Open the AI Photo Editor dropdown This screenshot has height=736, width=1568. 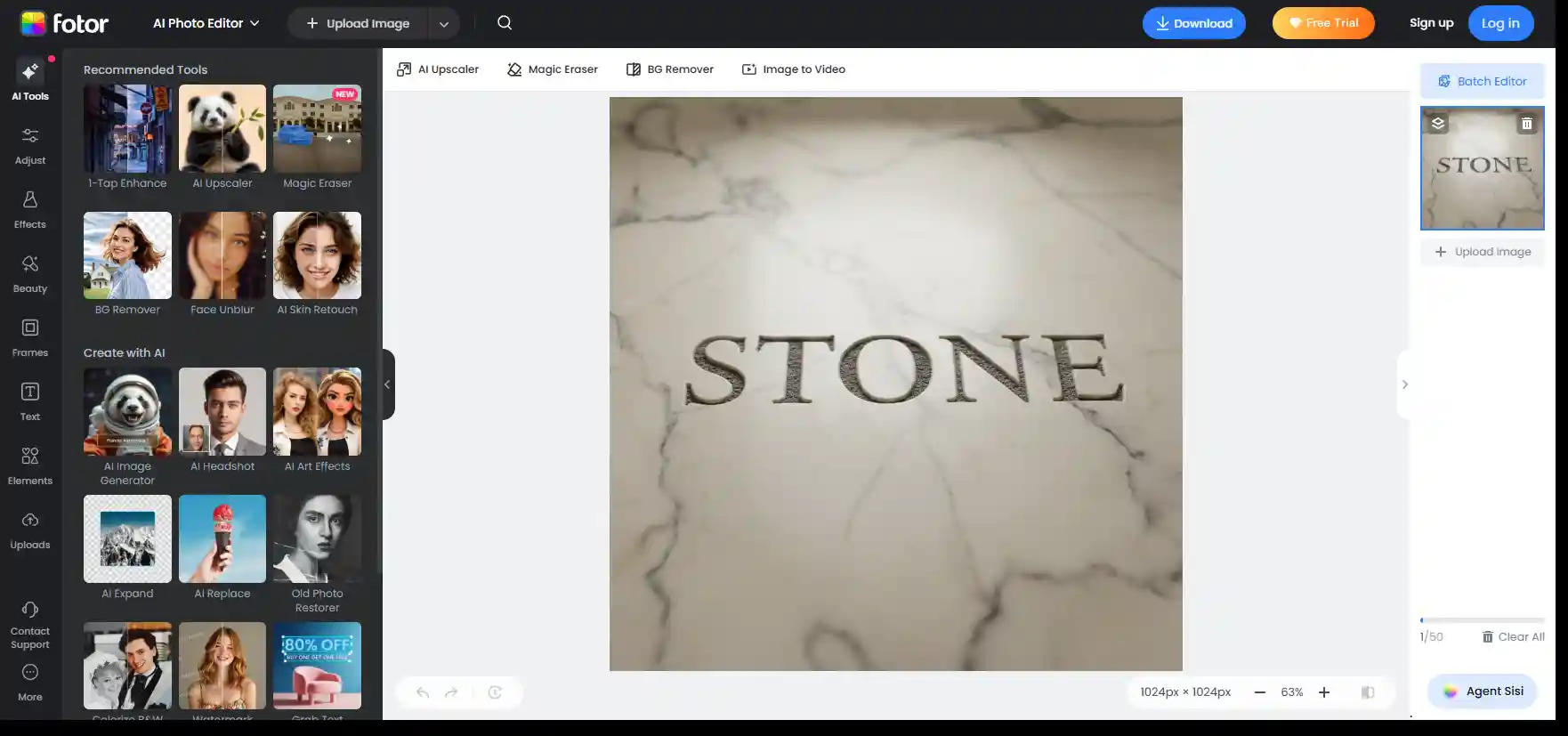206,23
